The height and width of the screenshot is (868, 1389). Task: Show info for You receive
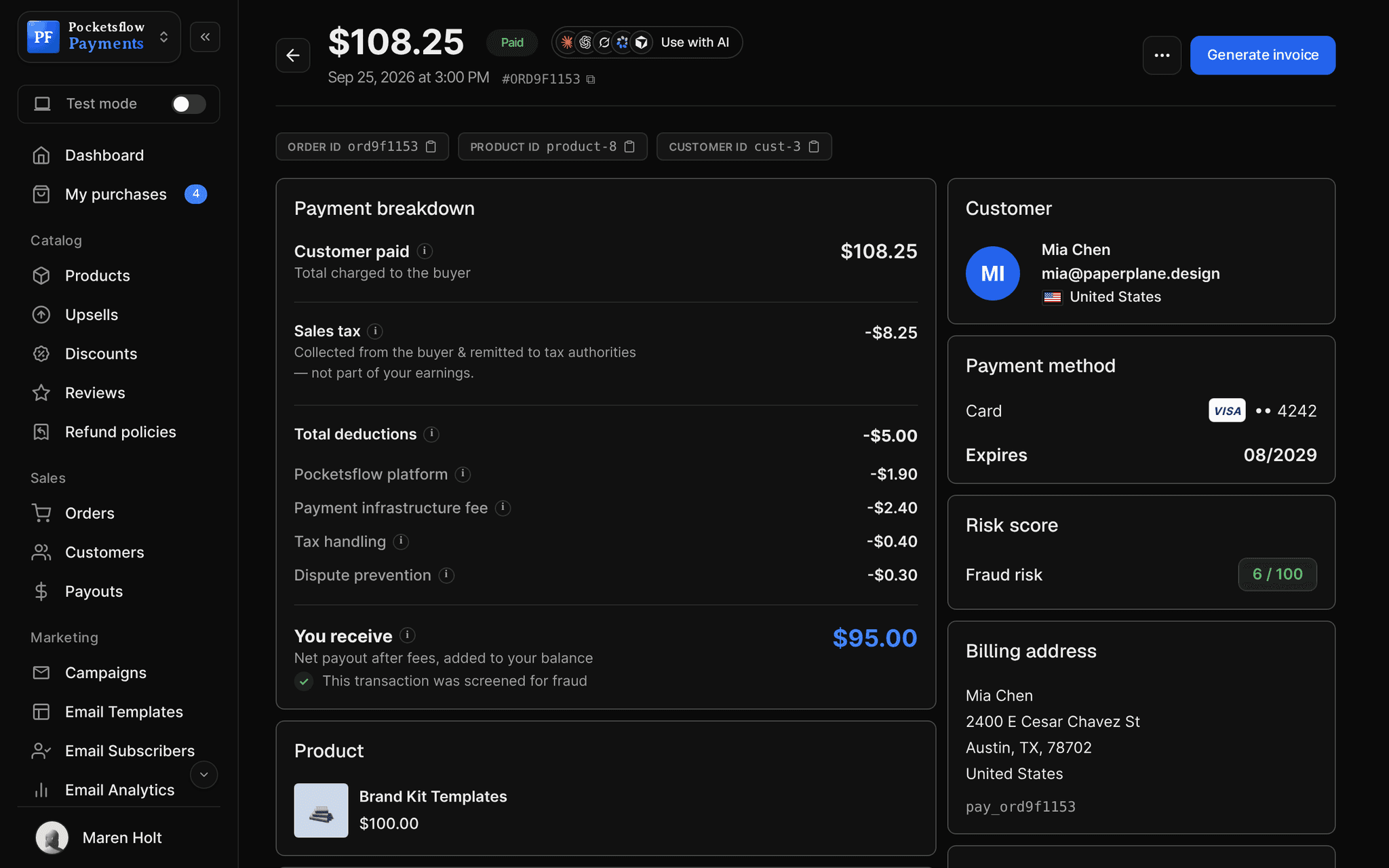coord(407,635)
